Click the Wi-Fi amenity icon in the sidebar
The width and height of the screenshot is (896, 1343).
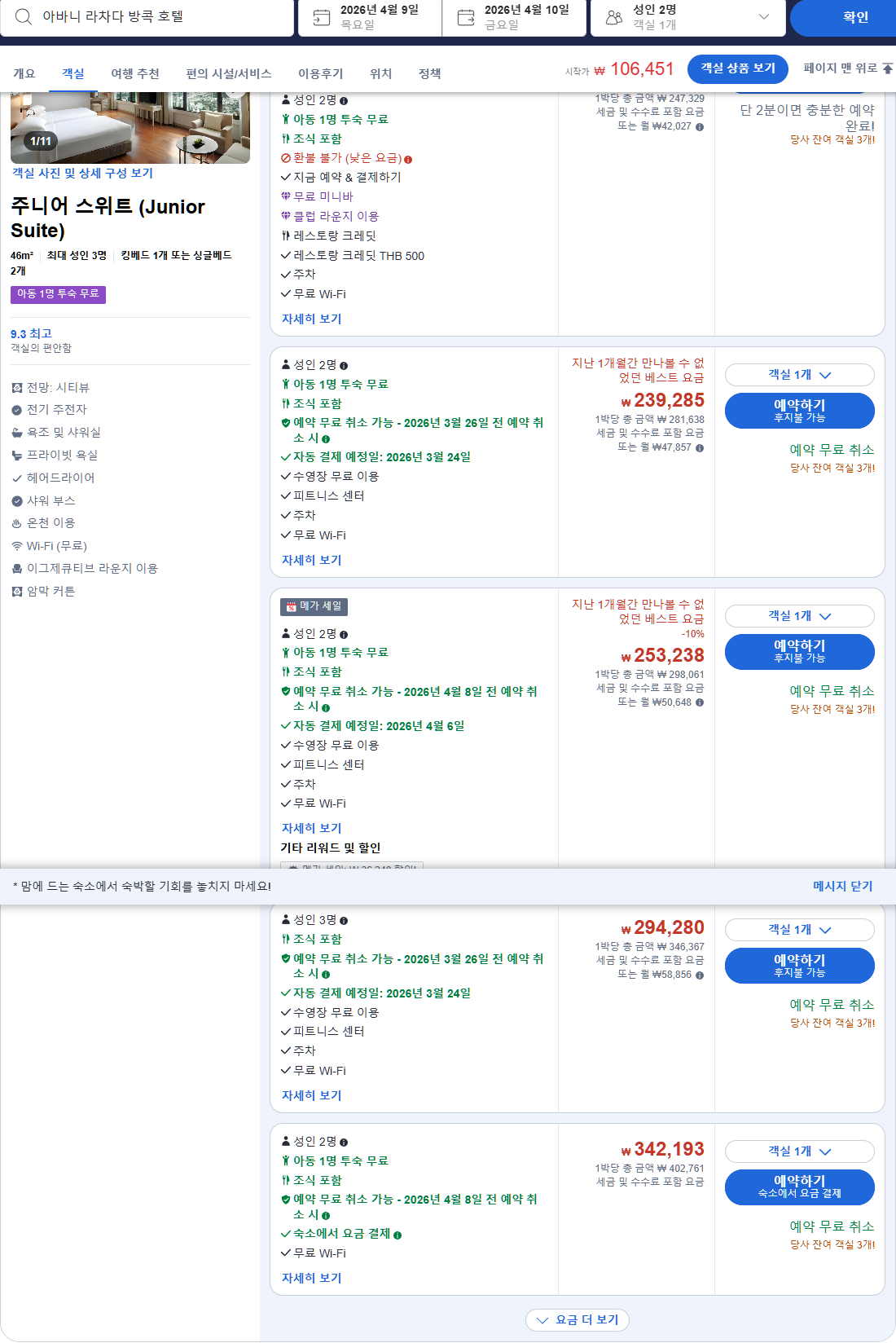16,546
